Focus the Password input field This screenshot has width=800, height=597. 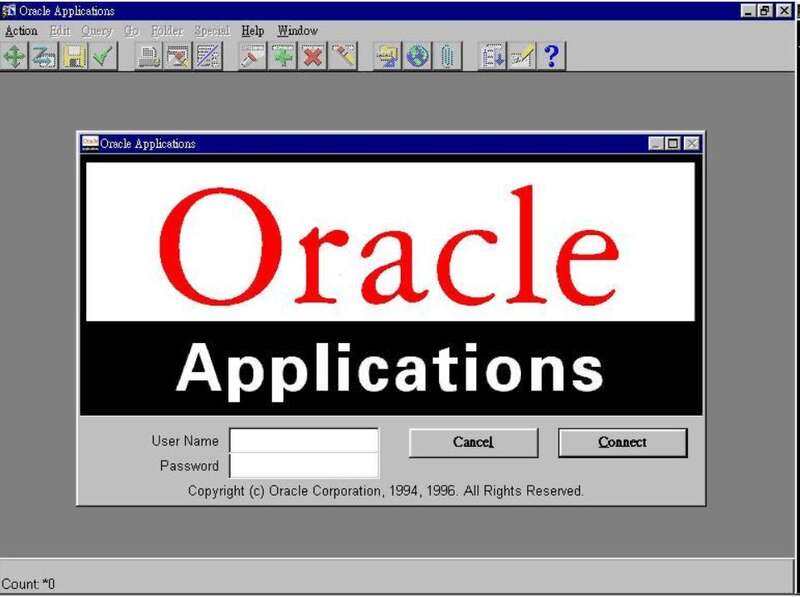[x=304, y=465]
